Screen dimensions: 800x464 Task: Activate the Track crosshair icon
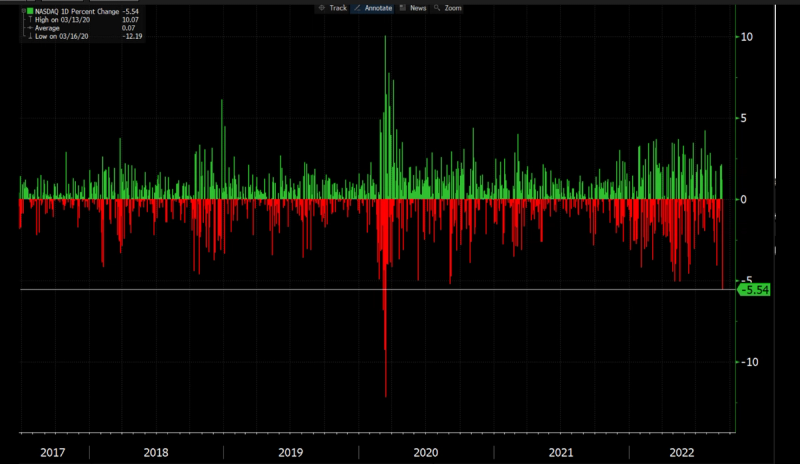321,8
